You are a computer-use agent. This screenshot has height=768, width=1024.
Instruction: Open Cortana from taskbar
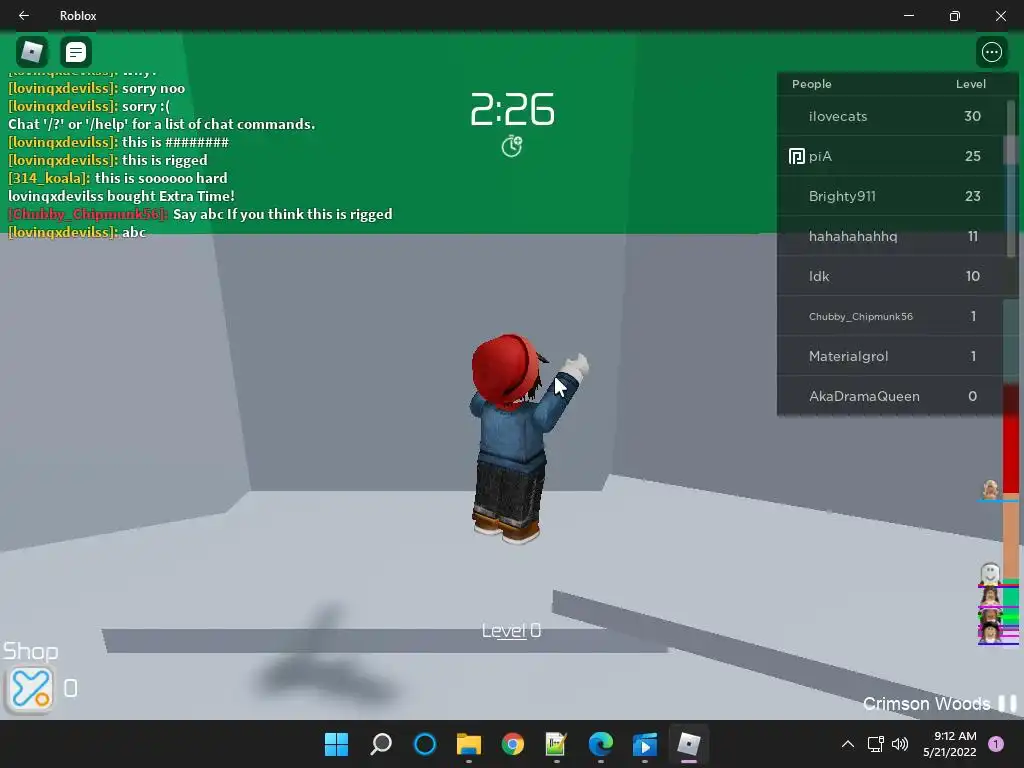coord(424,744)
